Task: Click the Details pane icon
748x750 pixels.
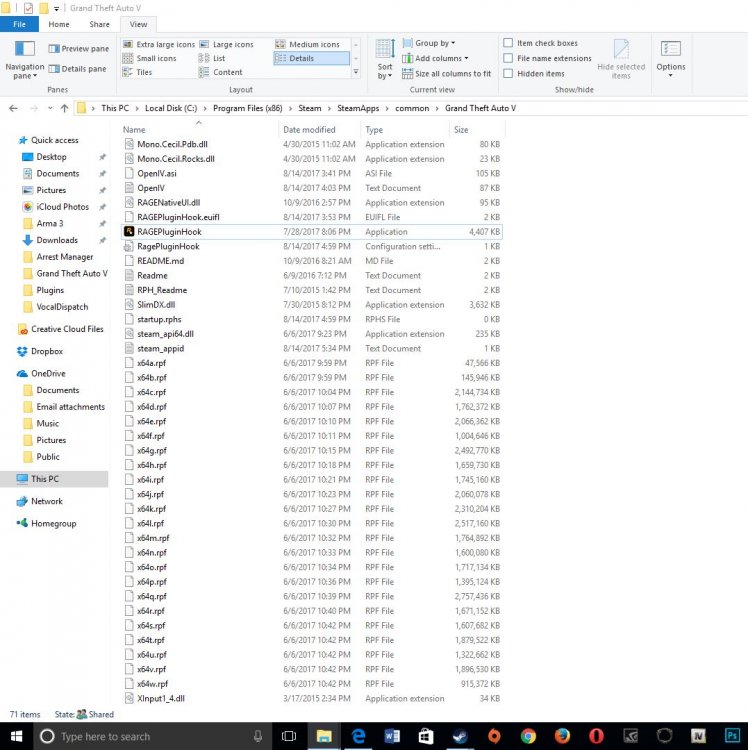Action: (54, 69)
